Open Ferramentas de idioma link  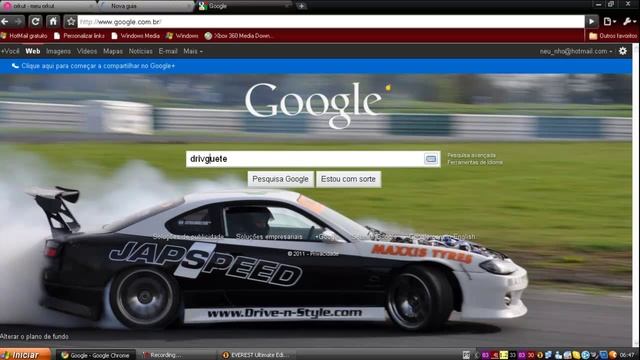[x=475, y=162]
